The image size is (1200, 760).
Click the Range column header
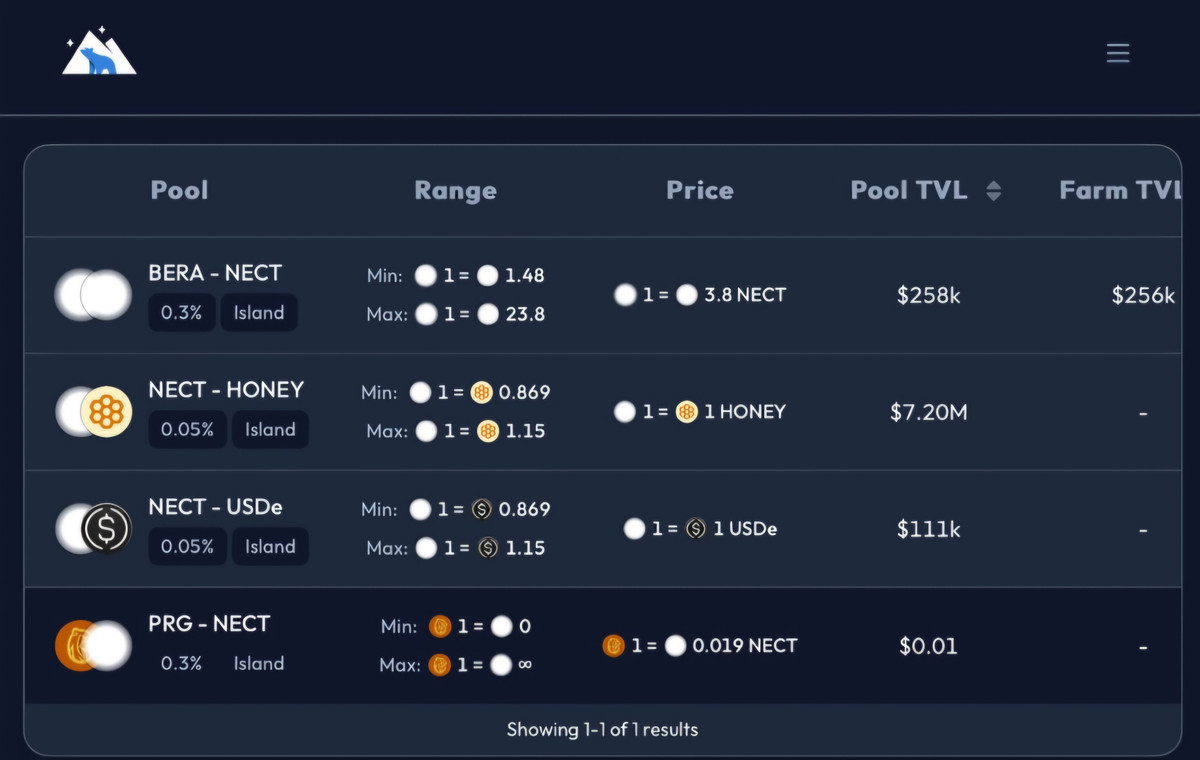click(x=455, y=191)
